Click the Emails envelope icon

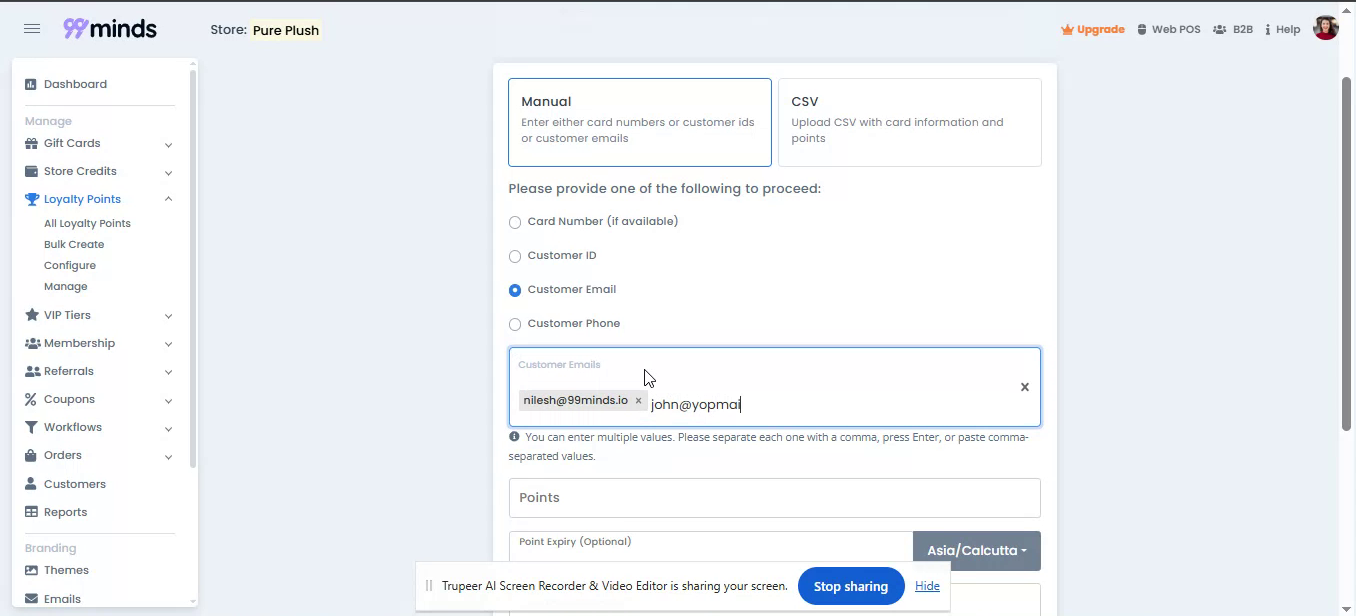point(31,599)
